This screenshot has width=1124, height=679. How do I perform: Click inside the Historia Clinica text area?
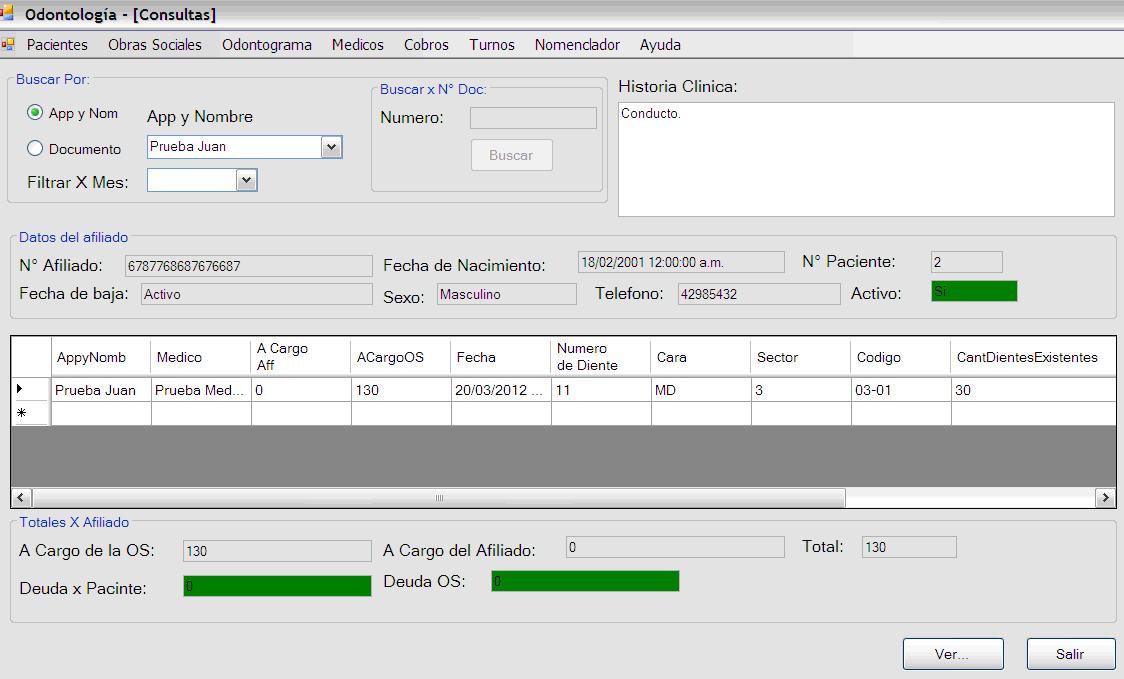pos(866,159)
